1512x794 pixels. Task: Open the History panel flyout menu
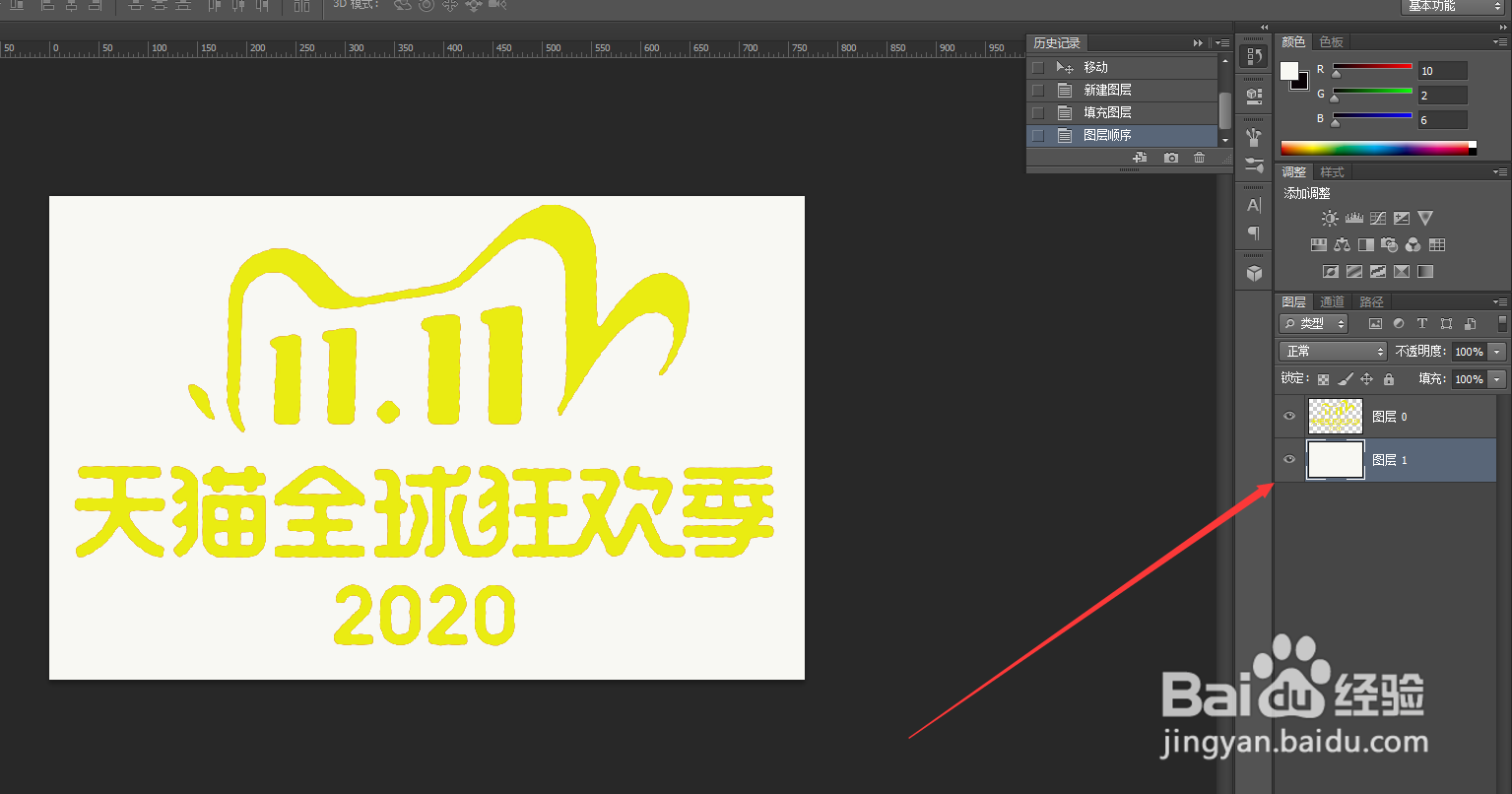[x=1222, y=43]
